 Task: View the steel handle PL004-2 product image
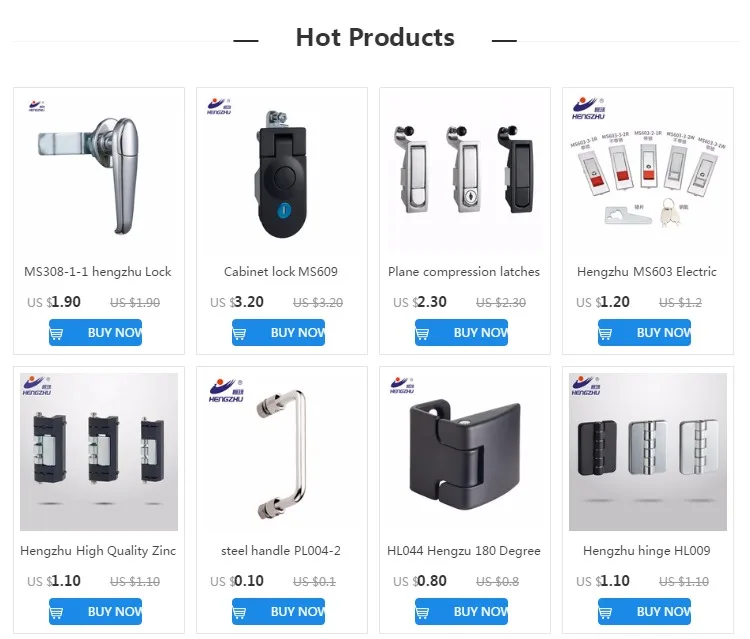pyautogui.click(x=282, y=452)
